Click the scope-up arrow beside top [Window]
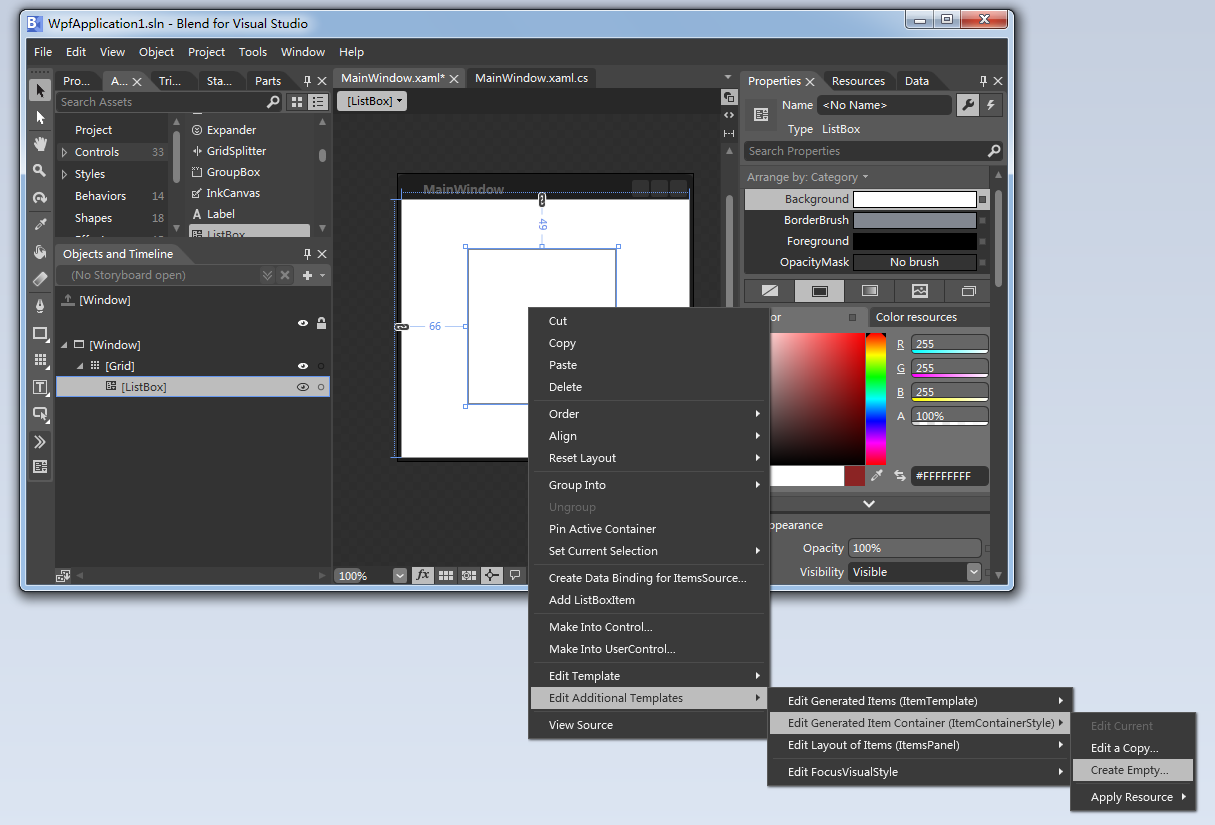Viewport: 1215px width, 825px height. (x=68, y=300)
